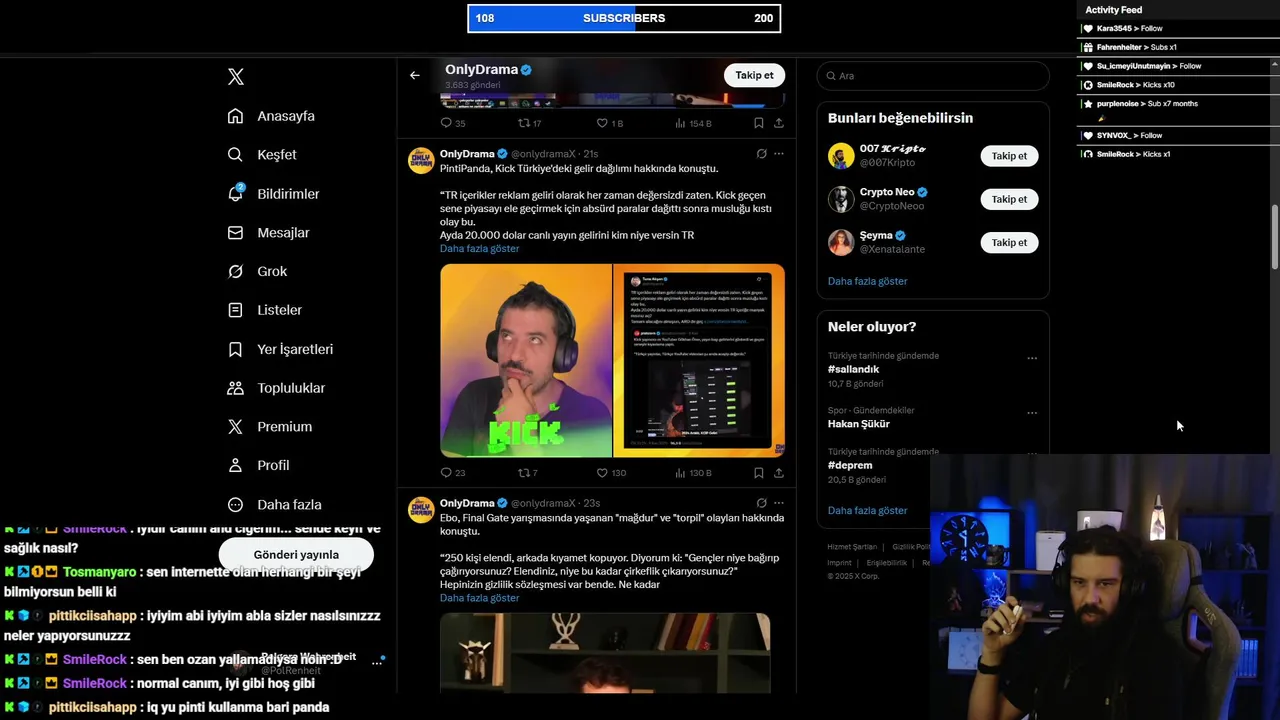Open Grok icon on PintiPanda post
The height and width of the screenshot is (720, 1280).
click(761, 154)
